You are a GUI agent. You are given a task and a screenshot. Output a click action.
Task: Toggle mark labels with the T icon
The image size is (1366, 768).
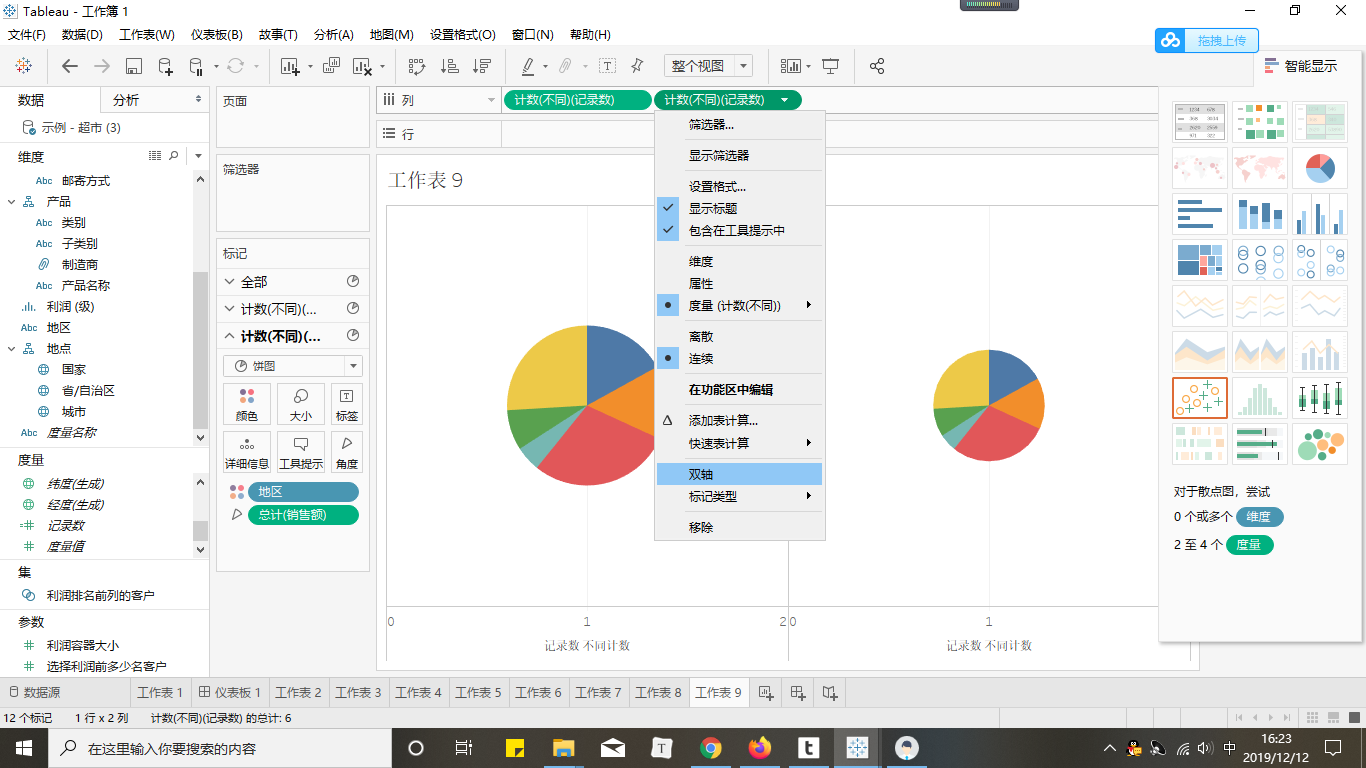[607, 66]
